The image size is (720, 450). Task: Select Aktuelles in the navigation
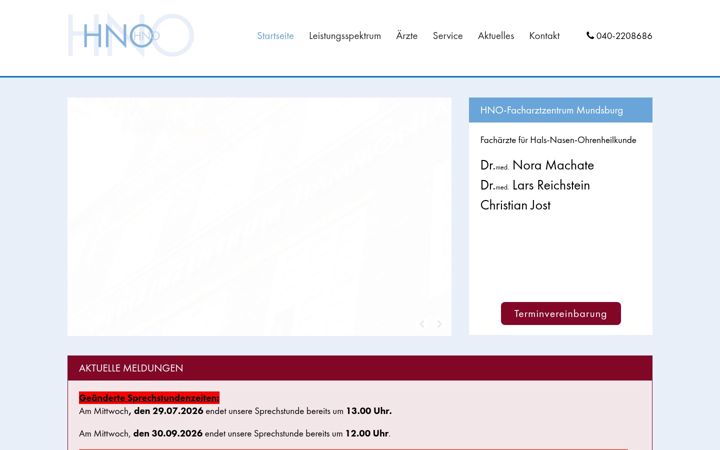tap(496, 36)
